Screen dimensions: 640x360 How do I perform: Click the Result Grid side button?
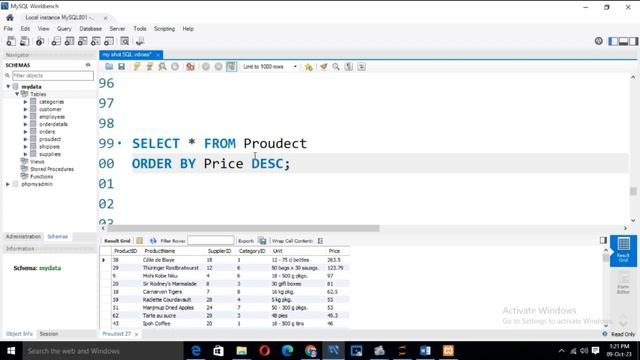pyautogui.click(x=623, y=251)
